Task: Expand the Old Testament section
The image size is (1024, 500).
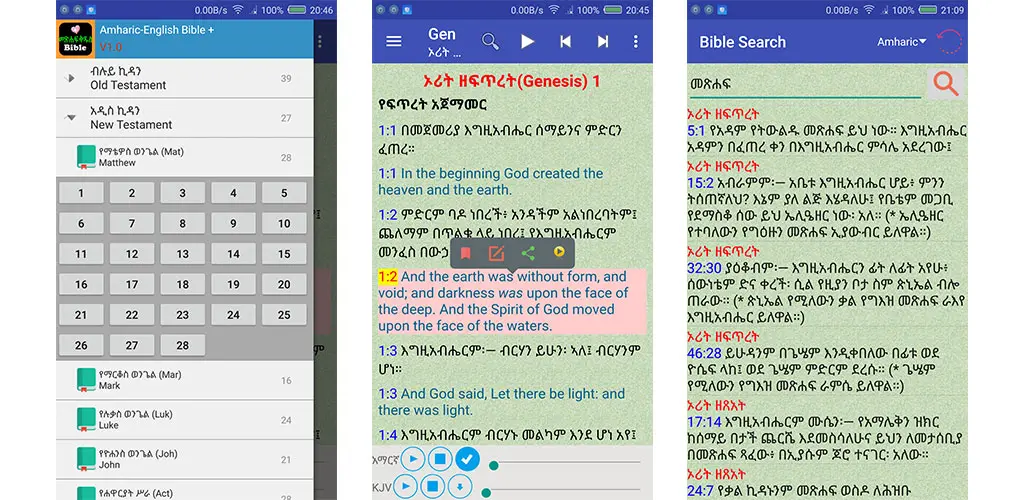Action: 185,78
